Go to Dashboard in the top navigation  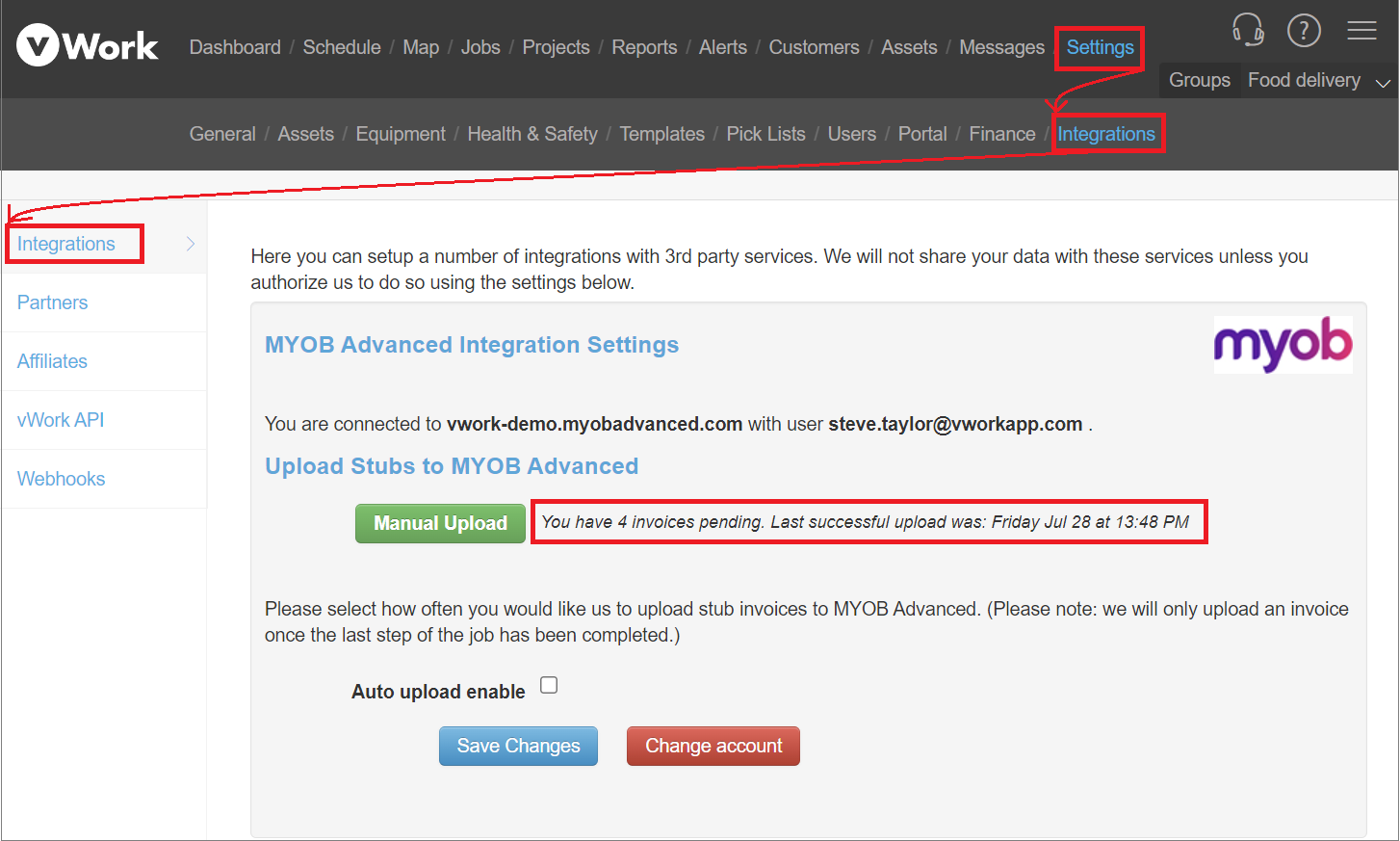[x=235, y=47]
